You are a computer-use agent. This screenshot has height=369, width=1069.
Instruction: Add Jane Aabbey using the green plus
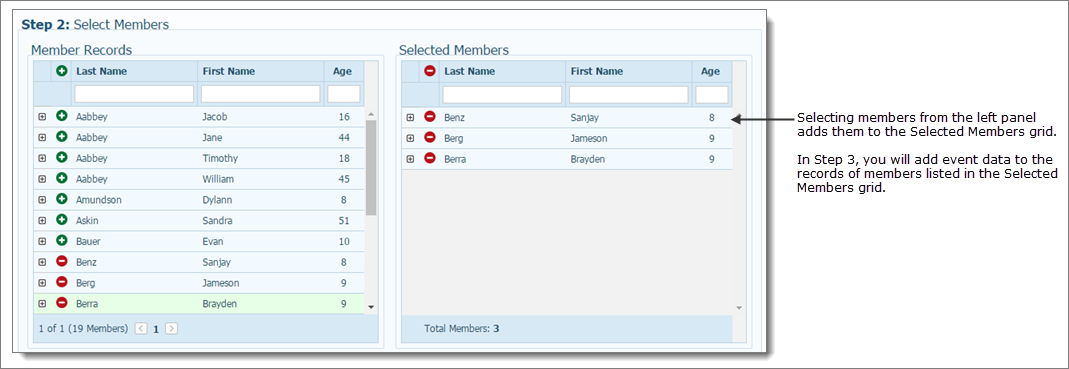click(61, 137)
